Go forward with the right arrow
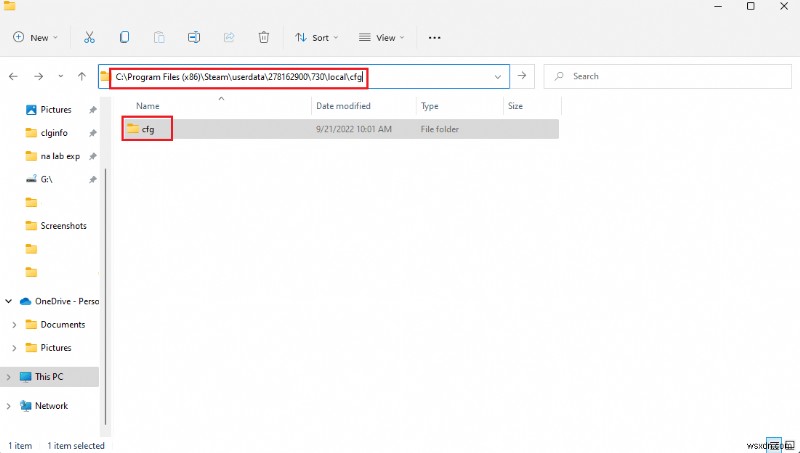 38,77
